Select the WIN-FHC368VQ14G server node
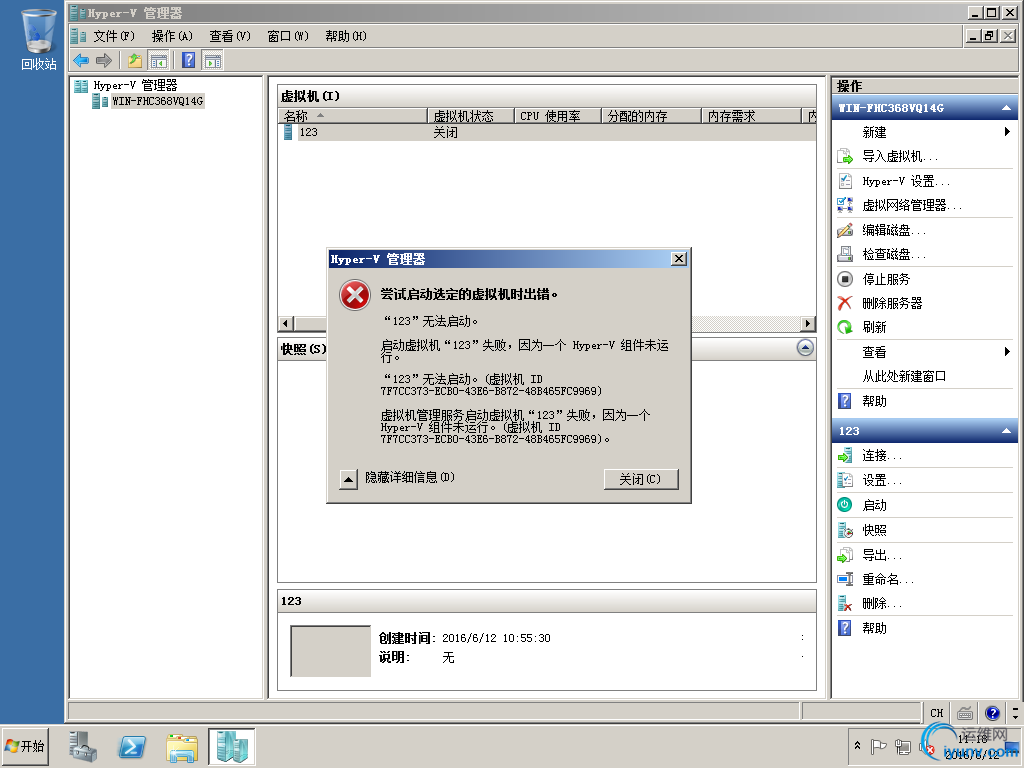This screenshot has width=1024, height=768. (157, 101)
